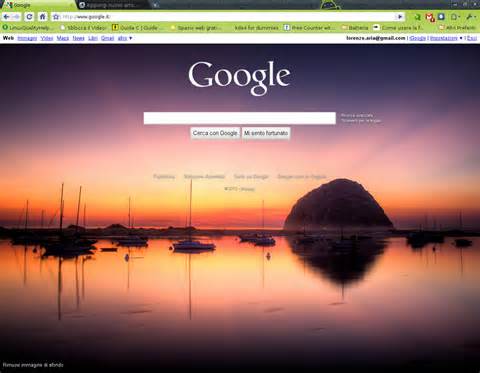This screenshot has height=373, width=480.
Task: Open the Batteria bookmarks folder
Action: tap(355, 28)
